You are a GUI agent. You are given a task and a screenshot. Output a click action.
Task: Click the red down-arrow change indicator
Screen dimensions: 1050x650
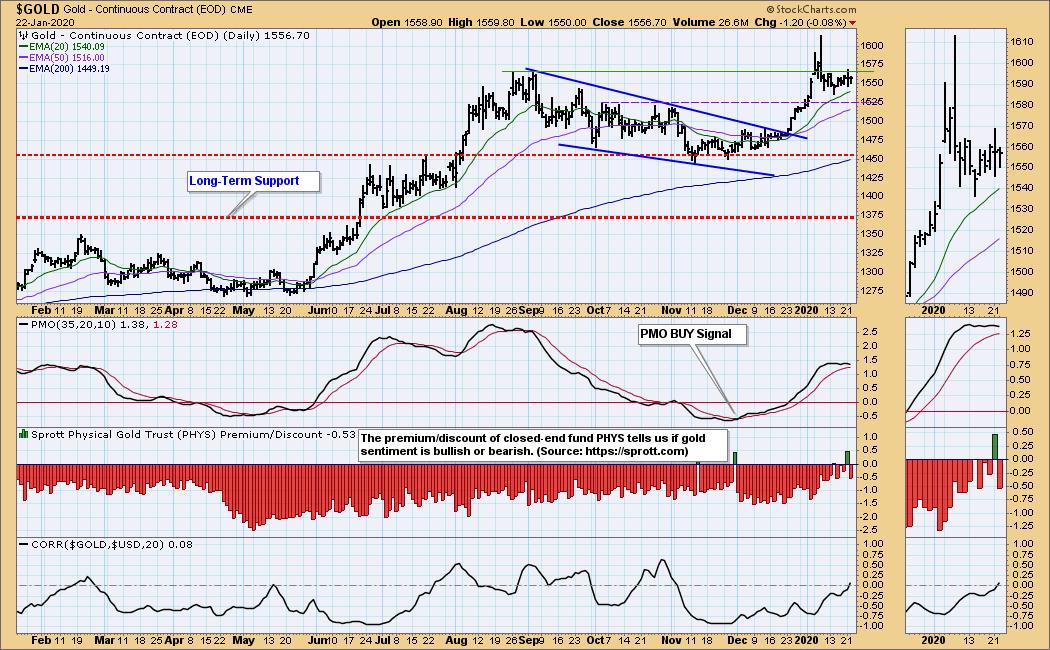click(852, 23)
